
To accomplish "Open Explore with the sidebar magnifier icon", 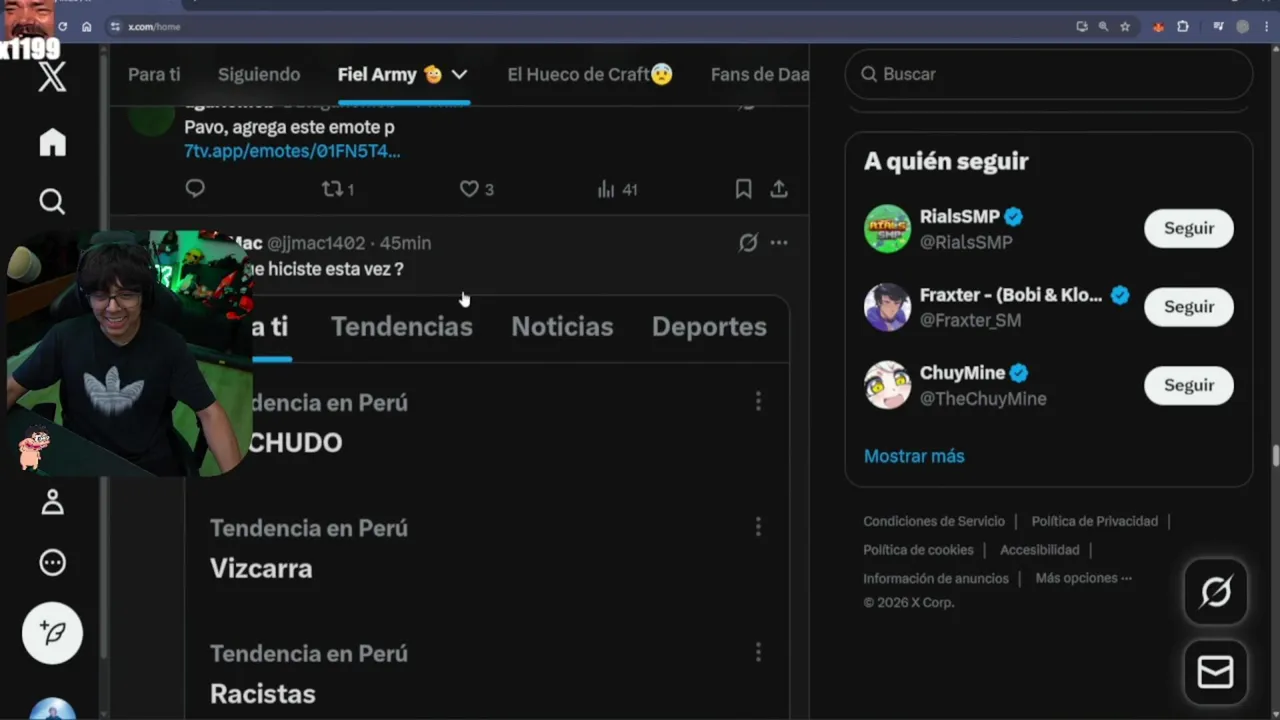I will click(52, 202).
